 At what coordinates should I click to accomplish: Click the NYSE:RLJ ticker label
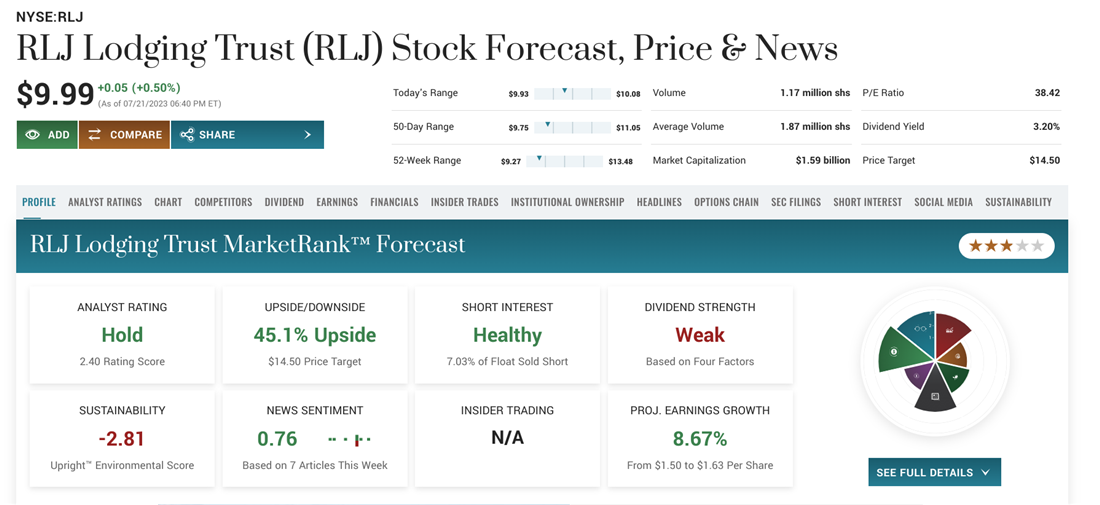click(x=49, y=18)
